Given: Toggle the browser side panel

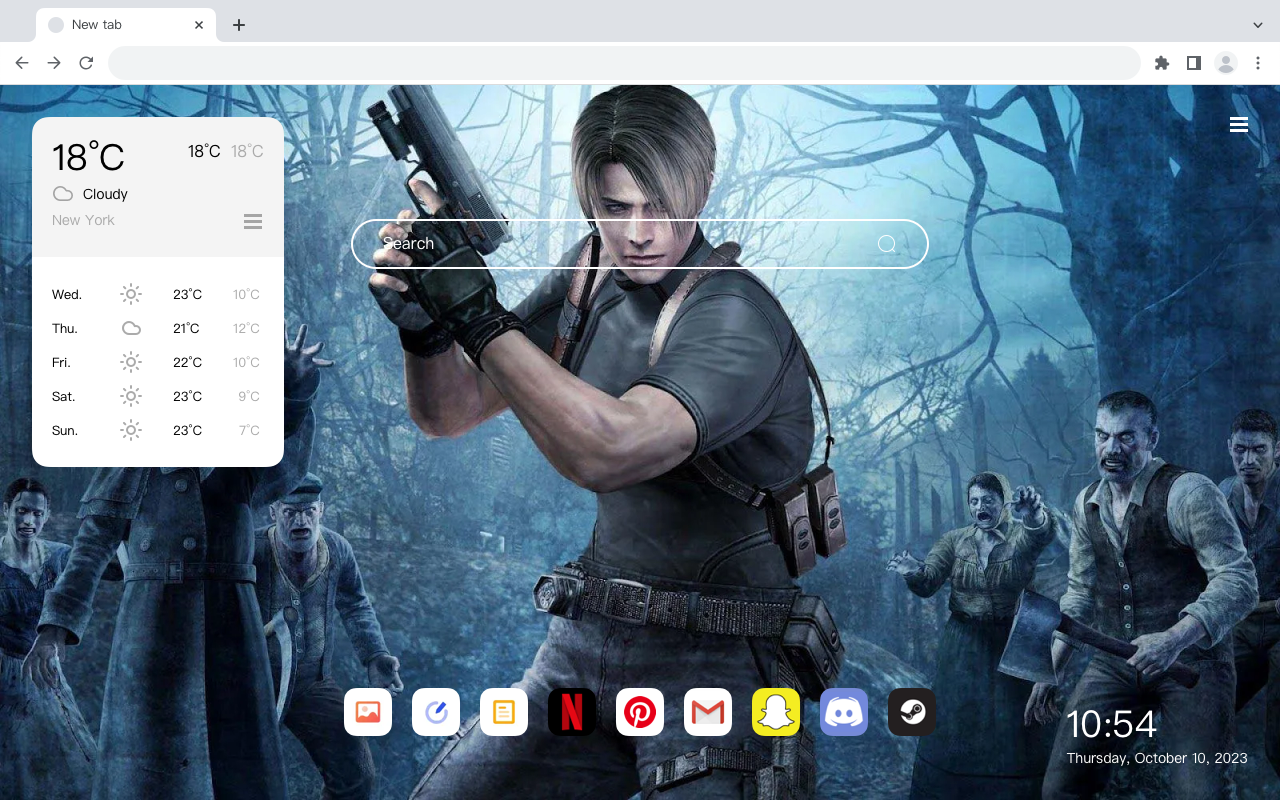Looking at the screenshot, I should click(1193, 63).
